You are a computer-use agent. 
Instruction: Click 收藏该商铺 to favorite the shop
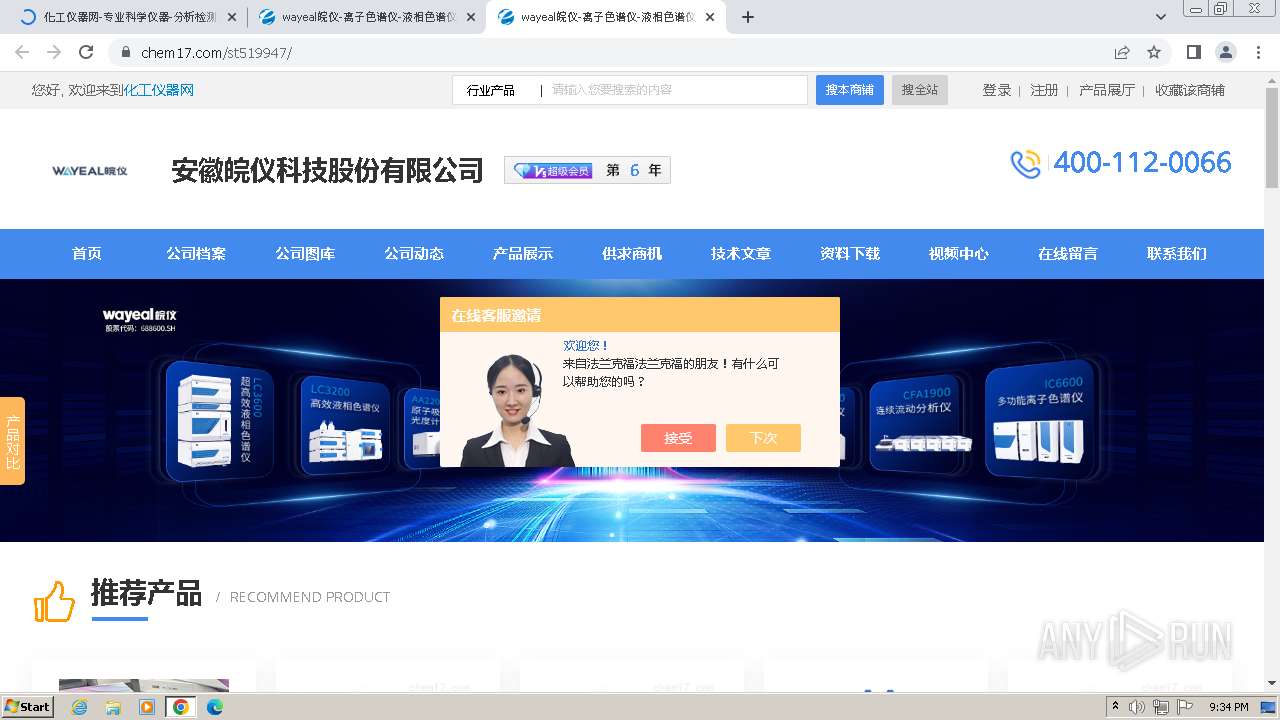(x=1190, y=90)
